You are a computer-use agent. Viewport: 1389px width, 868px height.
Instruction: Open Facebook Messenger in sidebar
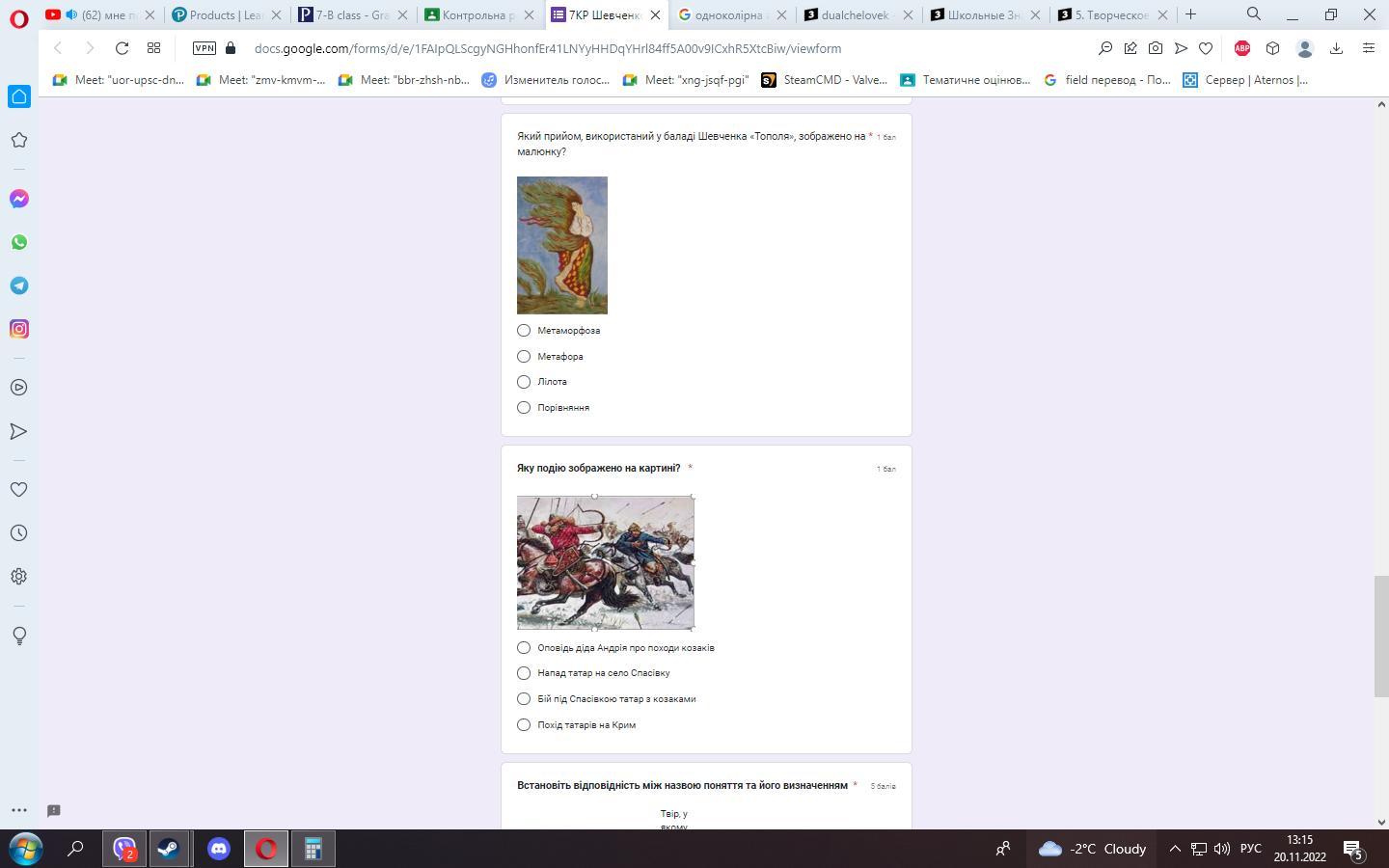pos(19,199)
